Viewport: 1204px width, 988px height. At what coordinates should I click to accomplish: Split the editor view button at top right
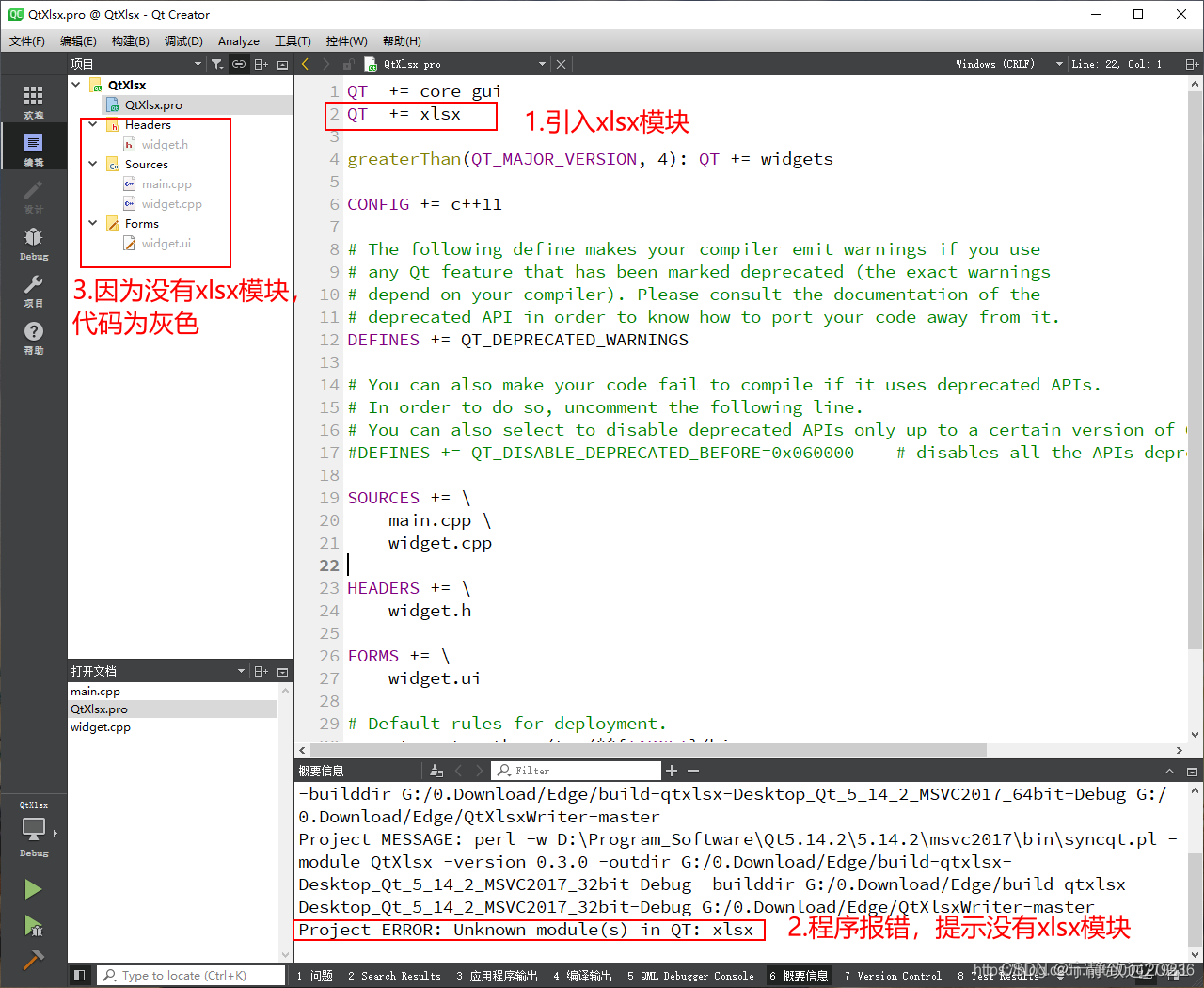click(x=1192, y=64)
